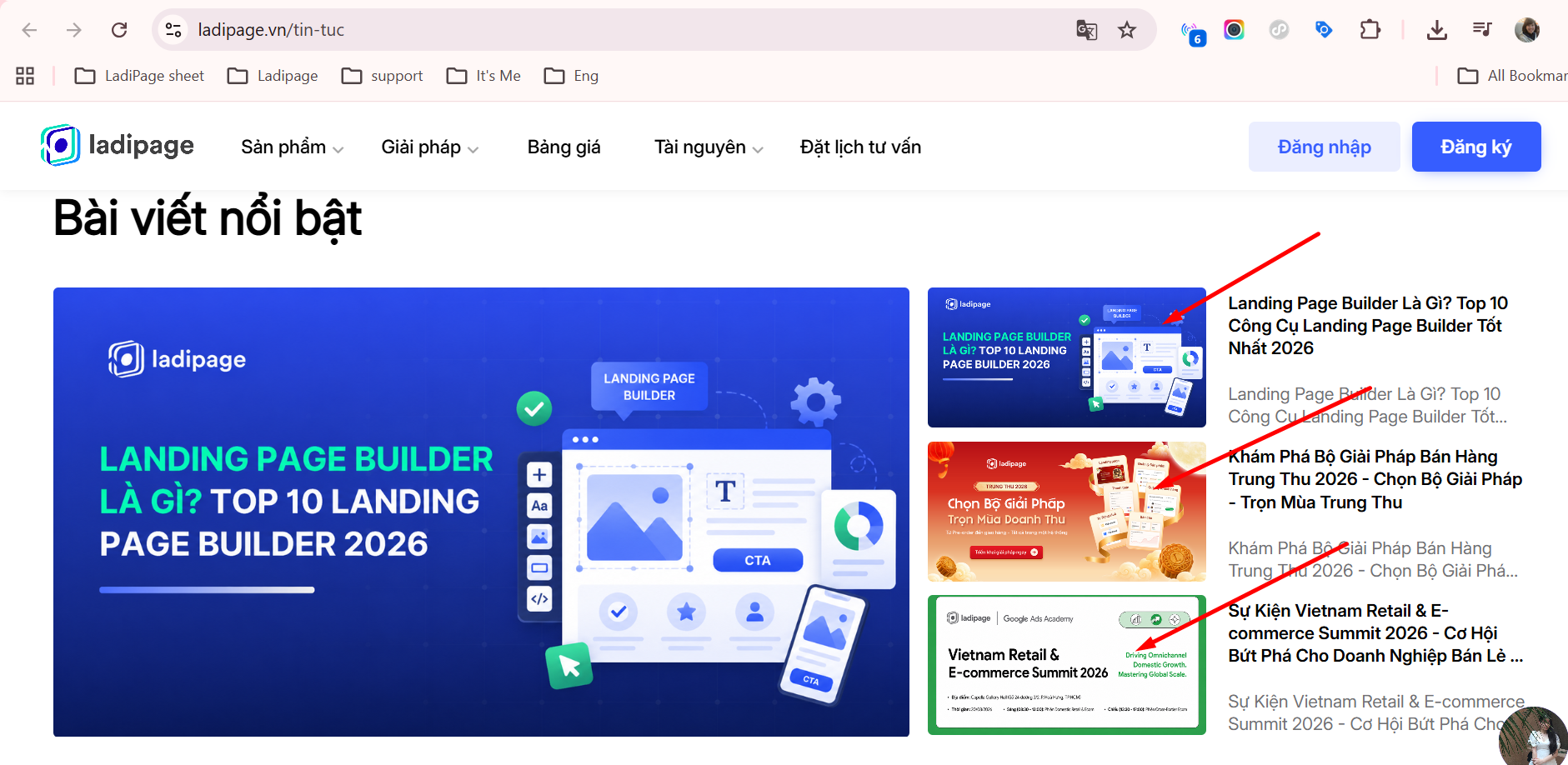The height and width of the screenshot is (765, 1568).
Task: Open the apps grid shortcut
Action: (25, 76)
